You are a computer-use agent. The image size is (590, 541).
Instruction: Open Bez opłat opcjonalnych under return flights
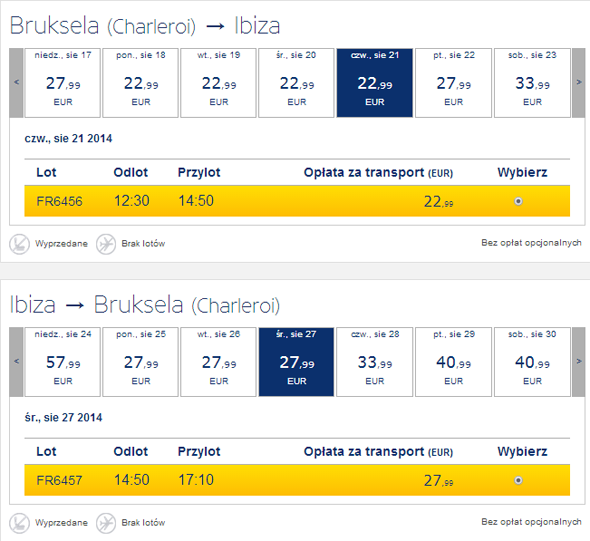[x=531, y=522]
